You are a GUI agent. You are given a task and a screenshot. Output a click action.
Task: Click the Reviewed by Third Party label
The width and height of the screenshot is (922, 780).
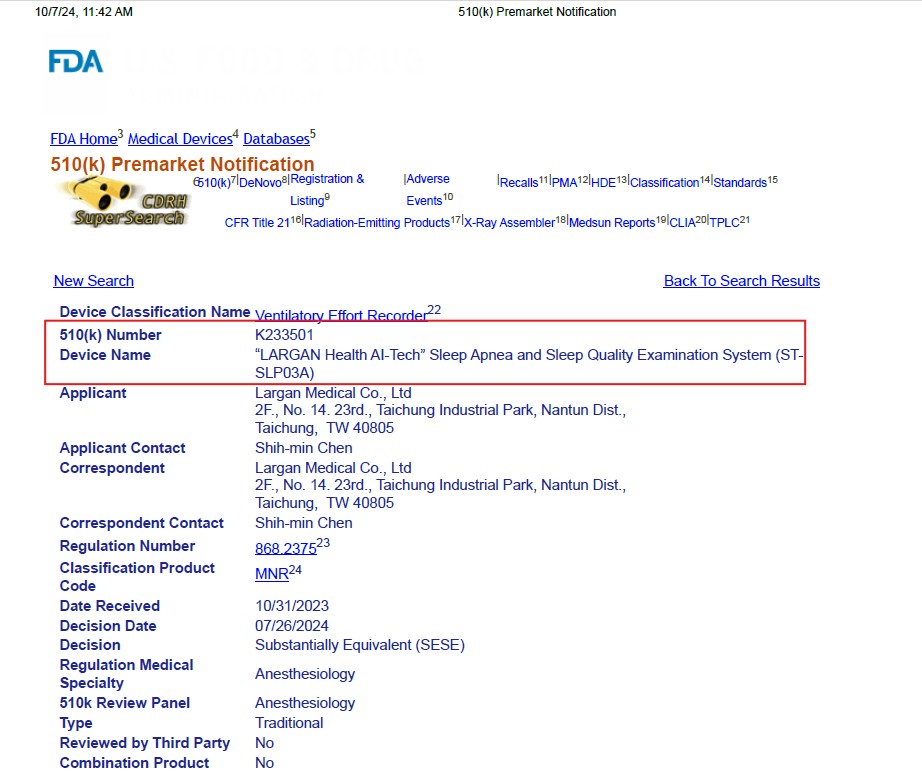pos(145,743)
